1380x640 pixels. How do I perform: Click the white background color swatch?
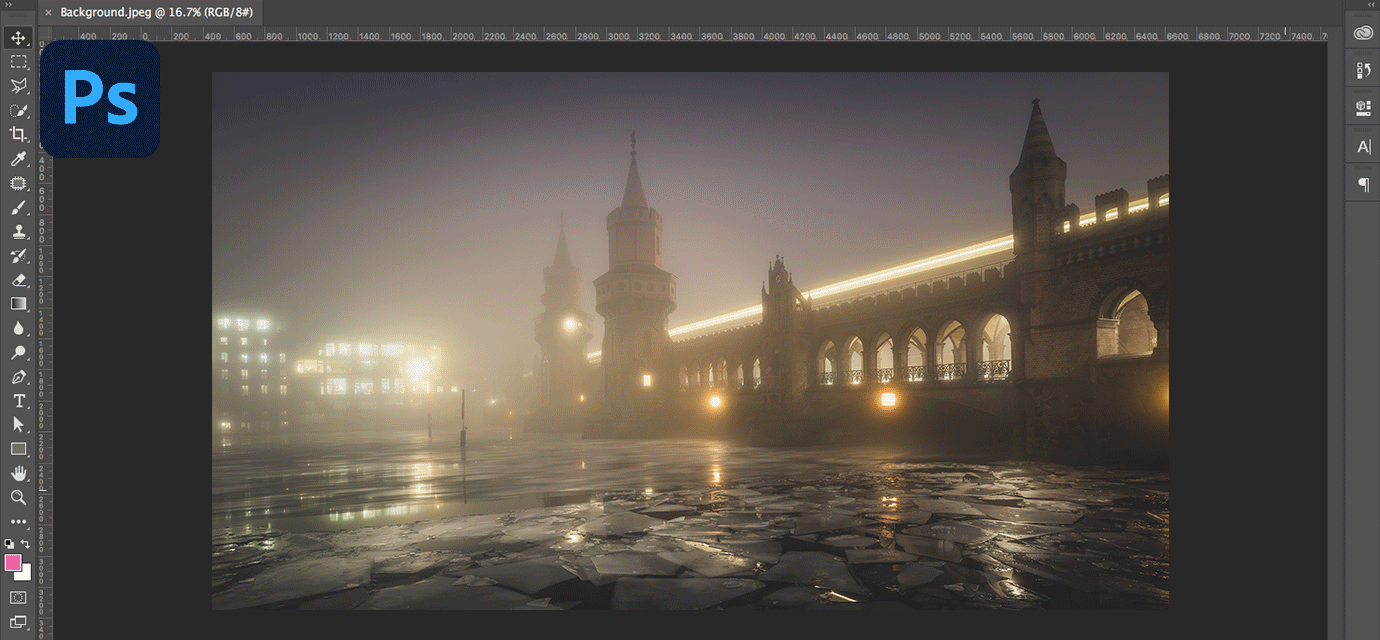(x=25, y=574)
